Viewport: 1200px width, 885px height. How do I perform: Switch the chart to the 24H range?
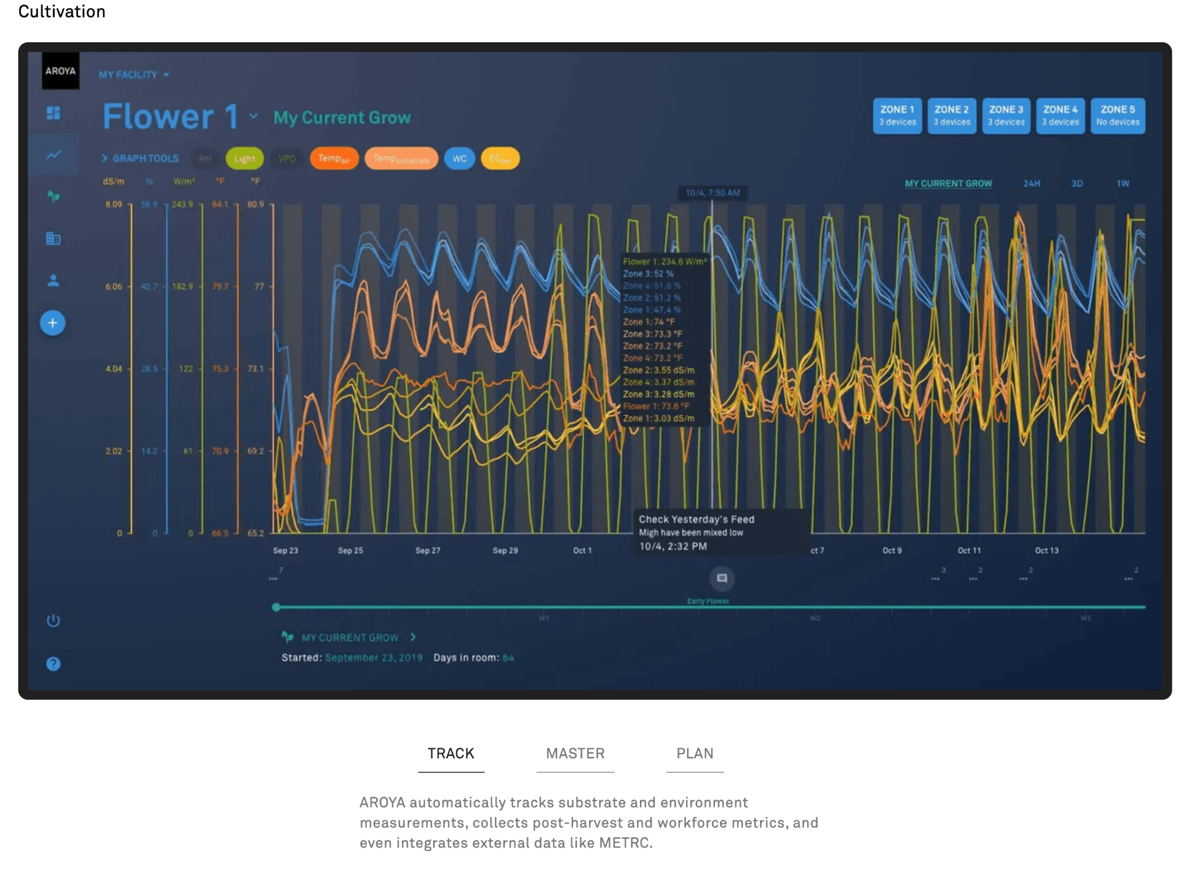pos(1031,184)
